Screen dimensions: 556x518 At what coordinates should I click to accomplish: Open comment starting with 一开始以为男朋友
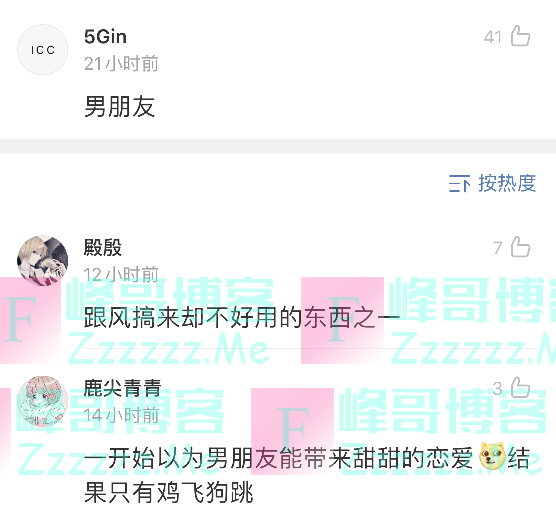pyautogui.click(x=307, y=475)
